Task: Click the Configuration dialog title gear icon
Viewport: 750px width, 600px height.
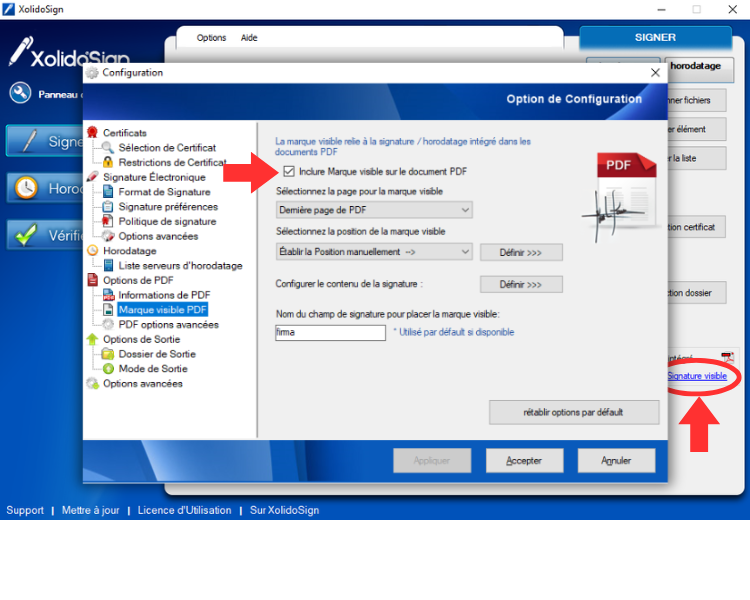Action: point(92,73)
